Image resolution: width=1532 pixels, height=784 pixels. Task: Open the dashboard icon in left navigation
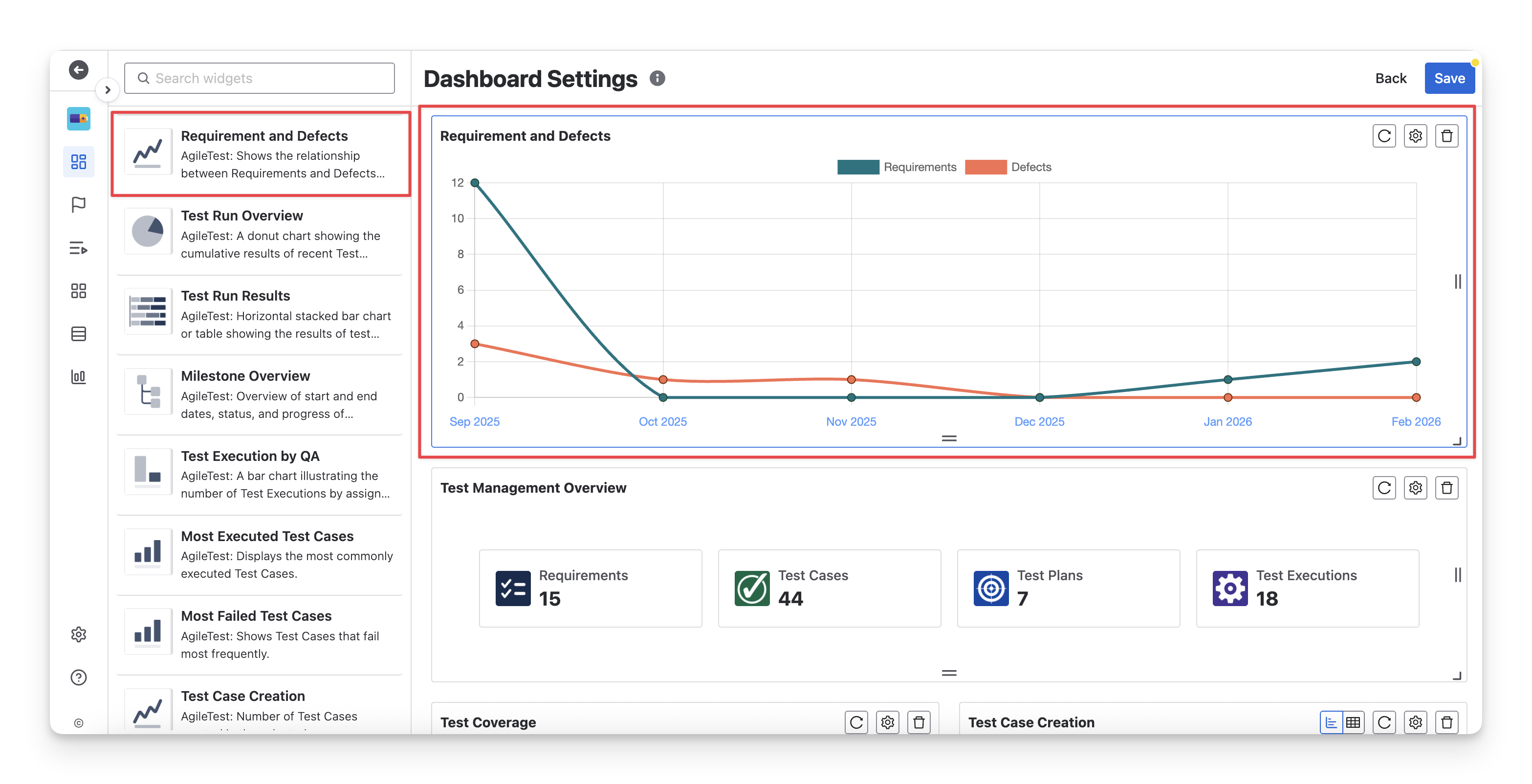79,161
